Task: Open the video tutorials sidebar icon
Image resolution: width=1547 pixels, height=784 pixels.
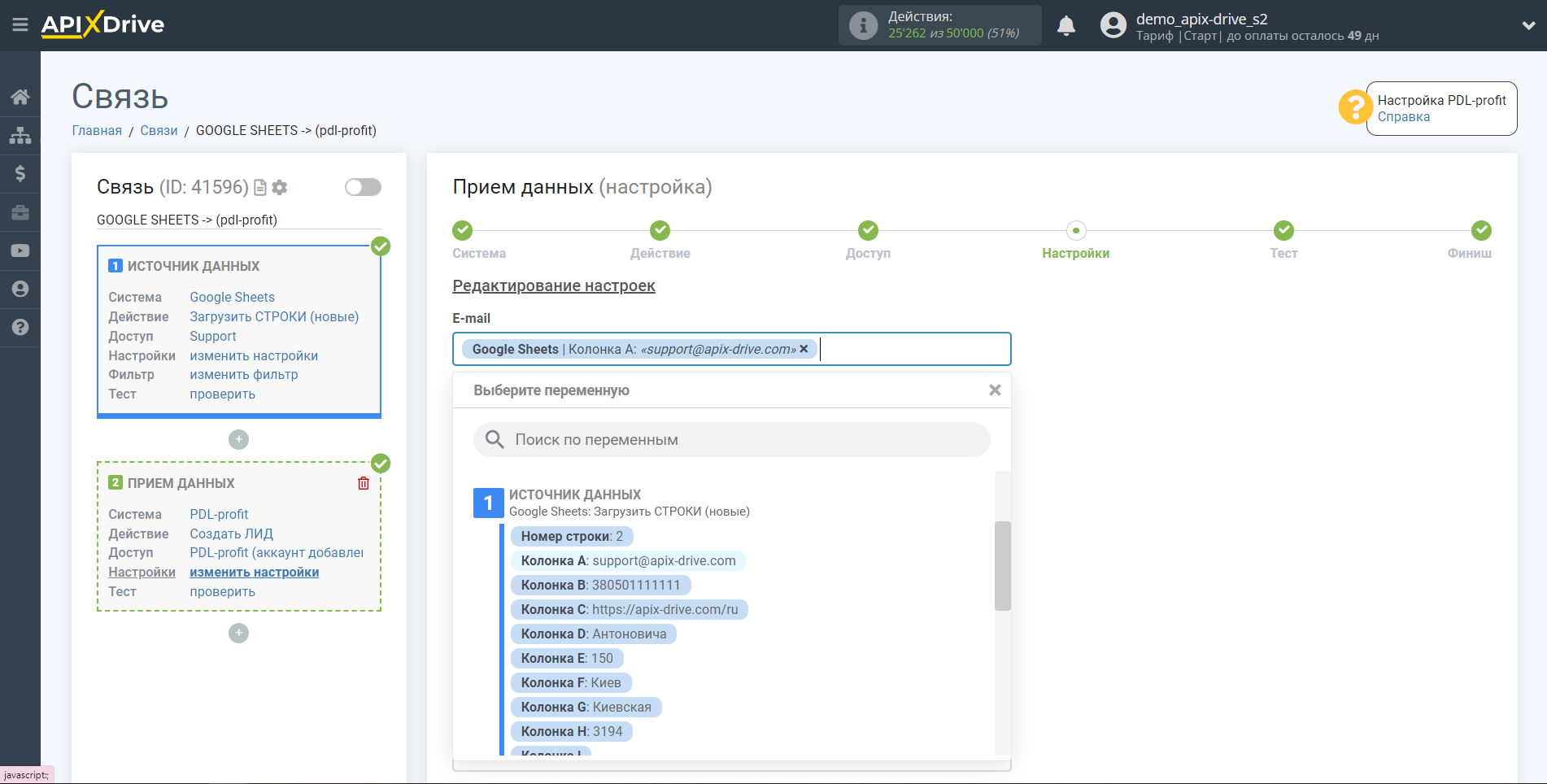Action: click(20, 250)
